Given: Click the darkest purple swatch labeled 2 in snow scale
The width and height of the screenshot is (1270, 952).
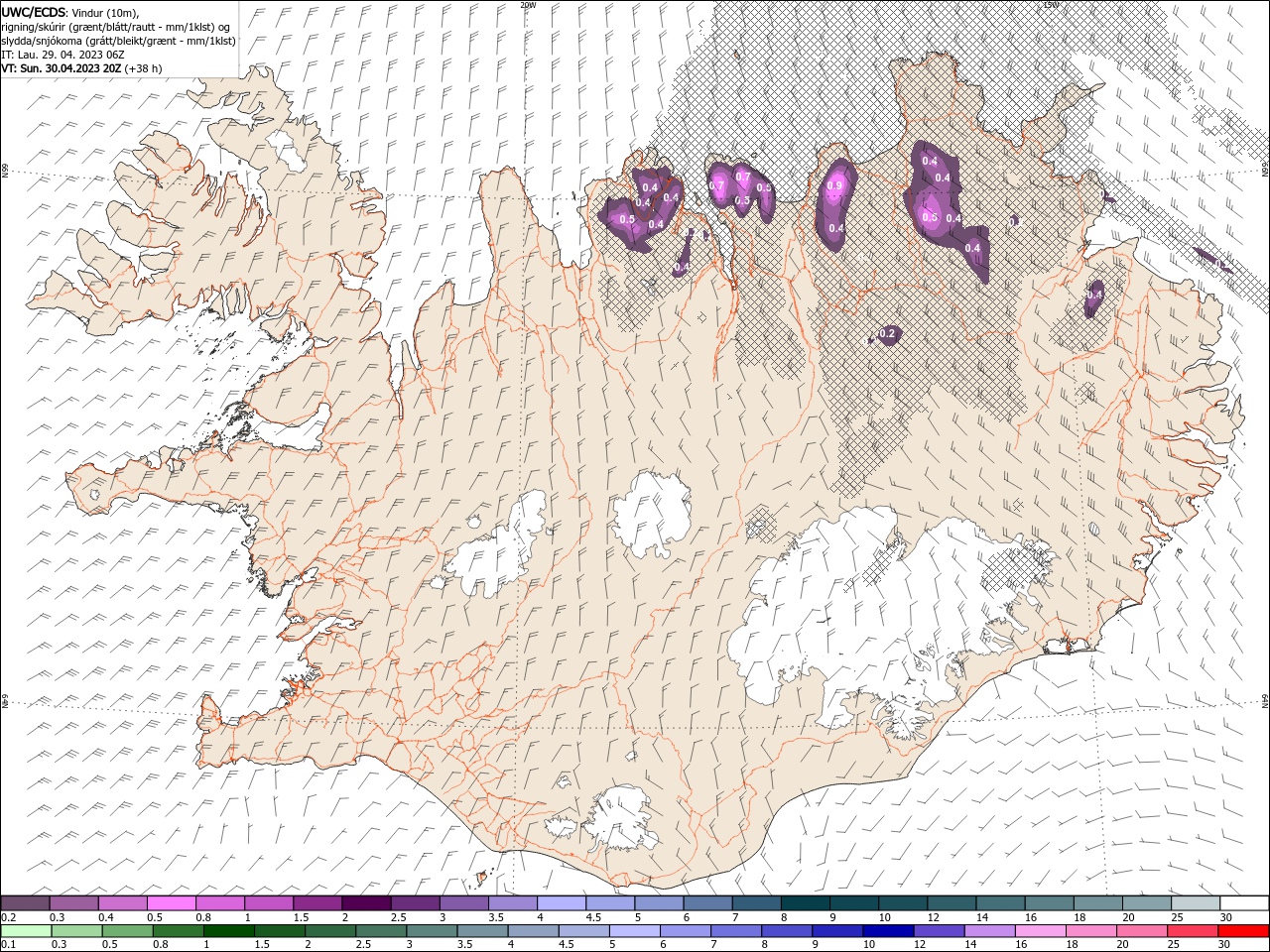Looking at the screenshot, I should 366,902.
